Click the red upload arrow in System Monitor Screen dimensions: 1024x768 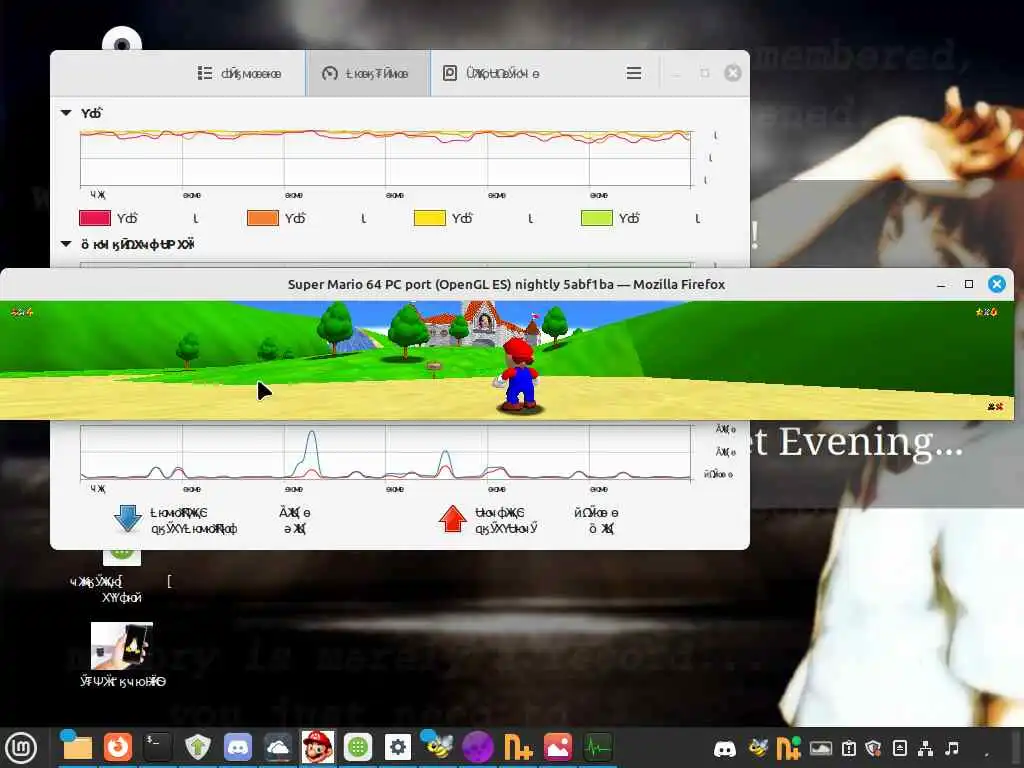(453, 519)
